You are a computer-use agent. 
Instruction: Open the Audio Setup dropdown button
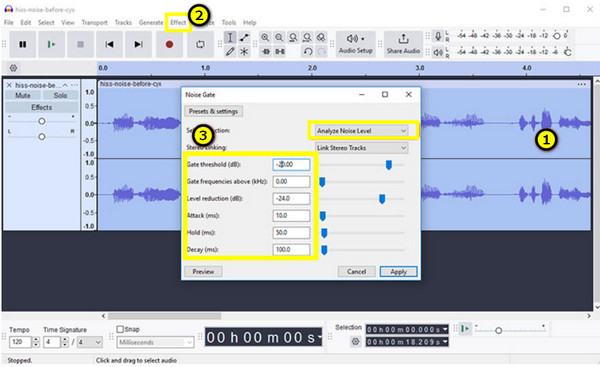coord(355,44)
